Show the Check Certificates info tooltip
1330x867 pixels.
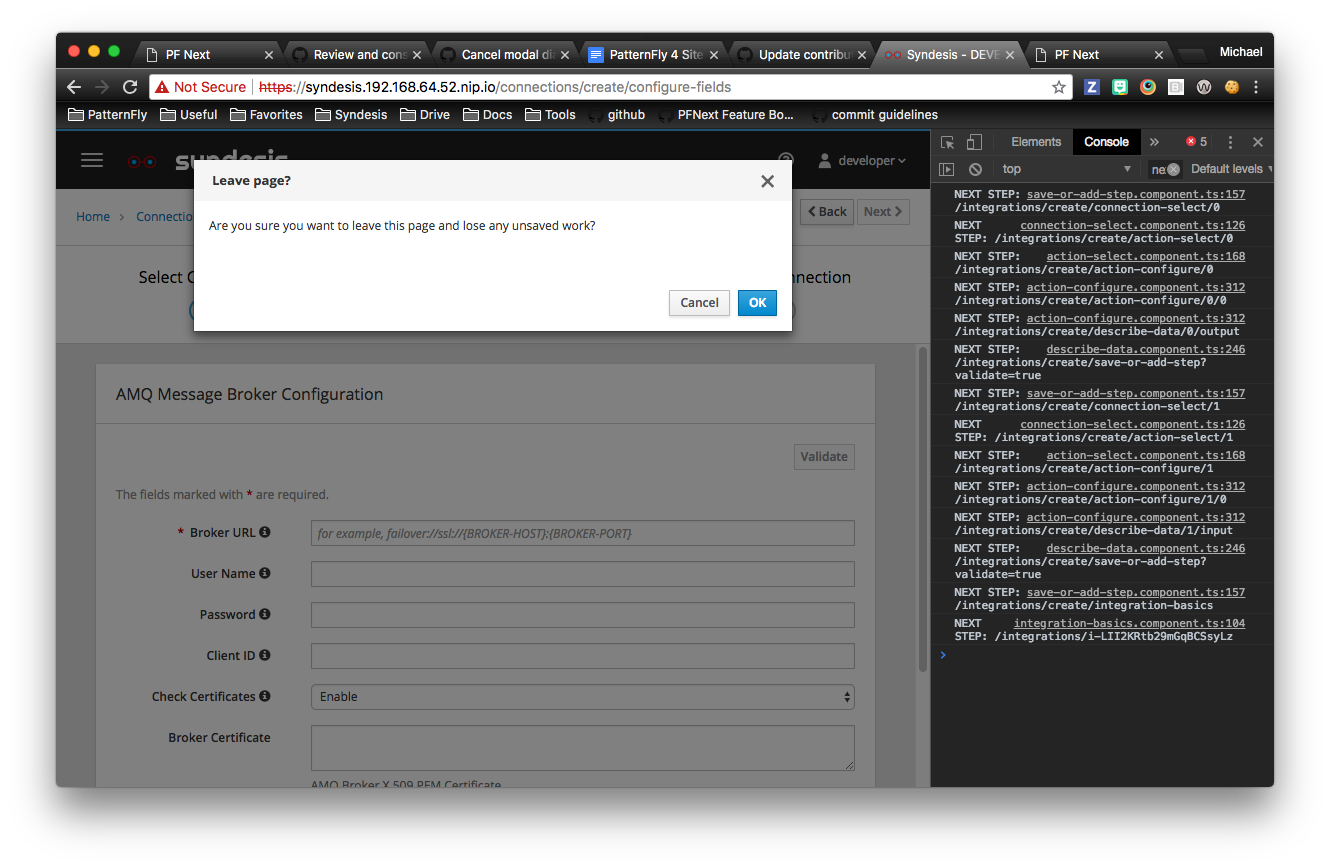(x=265, y=696)
